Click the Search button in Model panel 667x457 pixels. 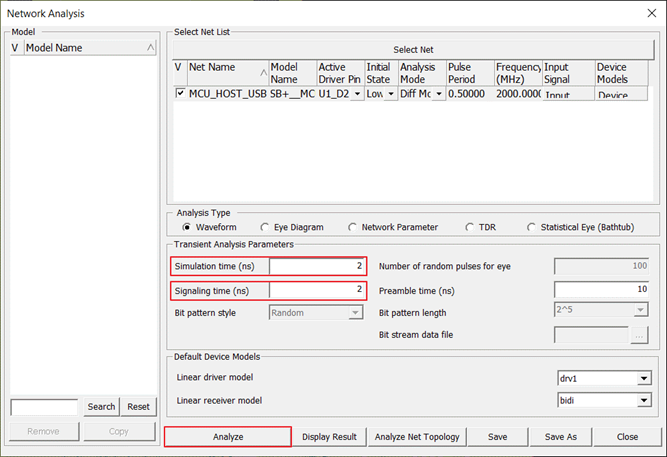coord(101,407)
